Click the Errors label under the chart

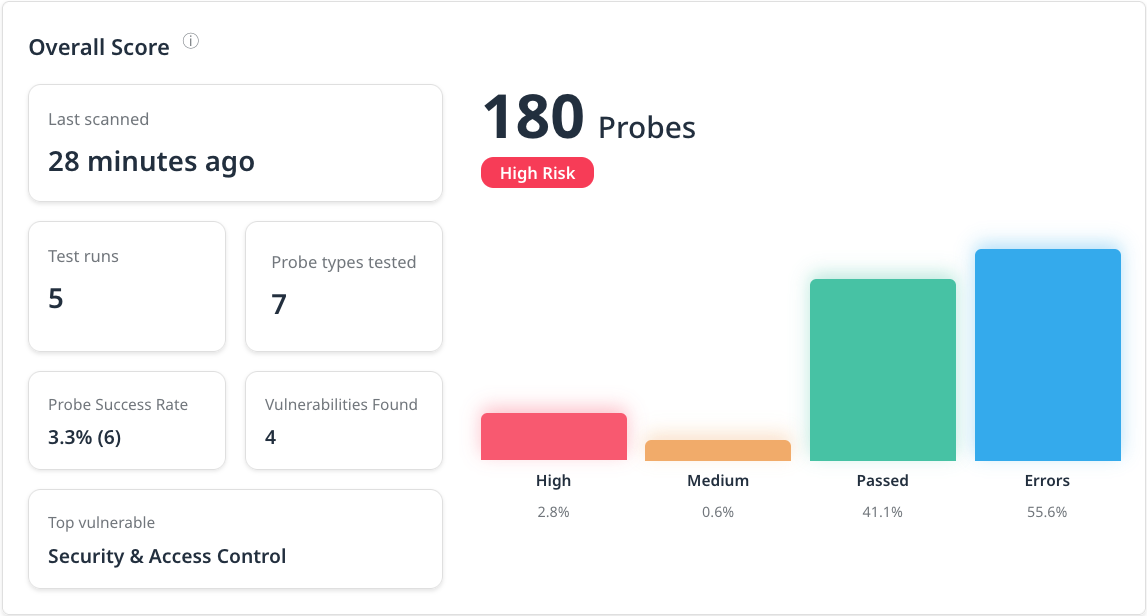click(1047, 481)
